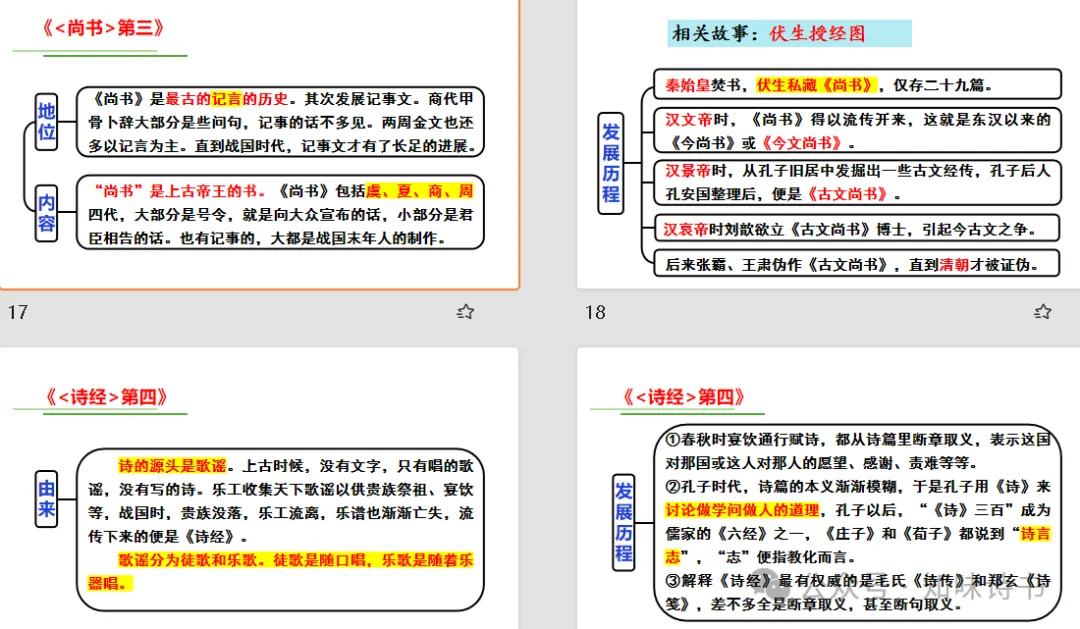Click the title 《<尚书>第三》
Screen dimensions: 1080x629
tap(103, 28)
